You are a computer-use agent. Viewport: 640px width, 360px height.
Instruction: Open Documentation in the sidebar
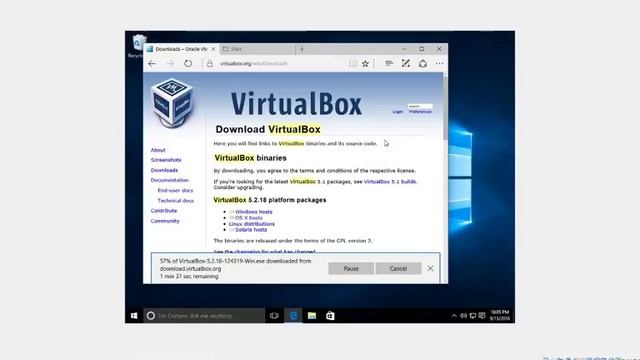(x=169, y=180)
